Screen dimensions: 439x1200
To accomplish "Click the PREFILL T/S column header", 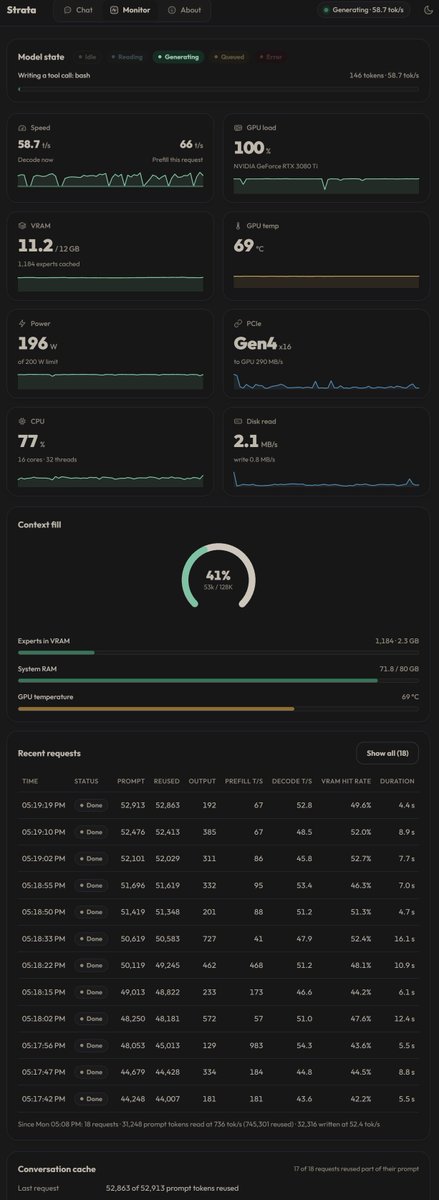I will tap(245, 781).
